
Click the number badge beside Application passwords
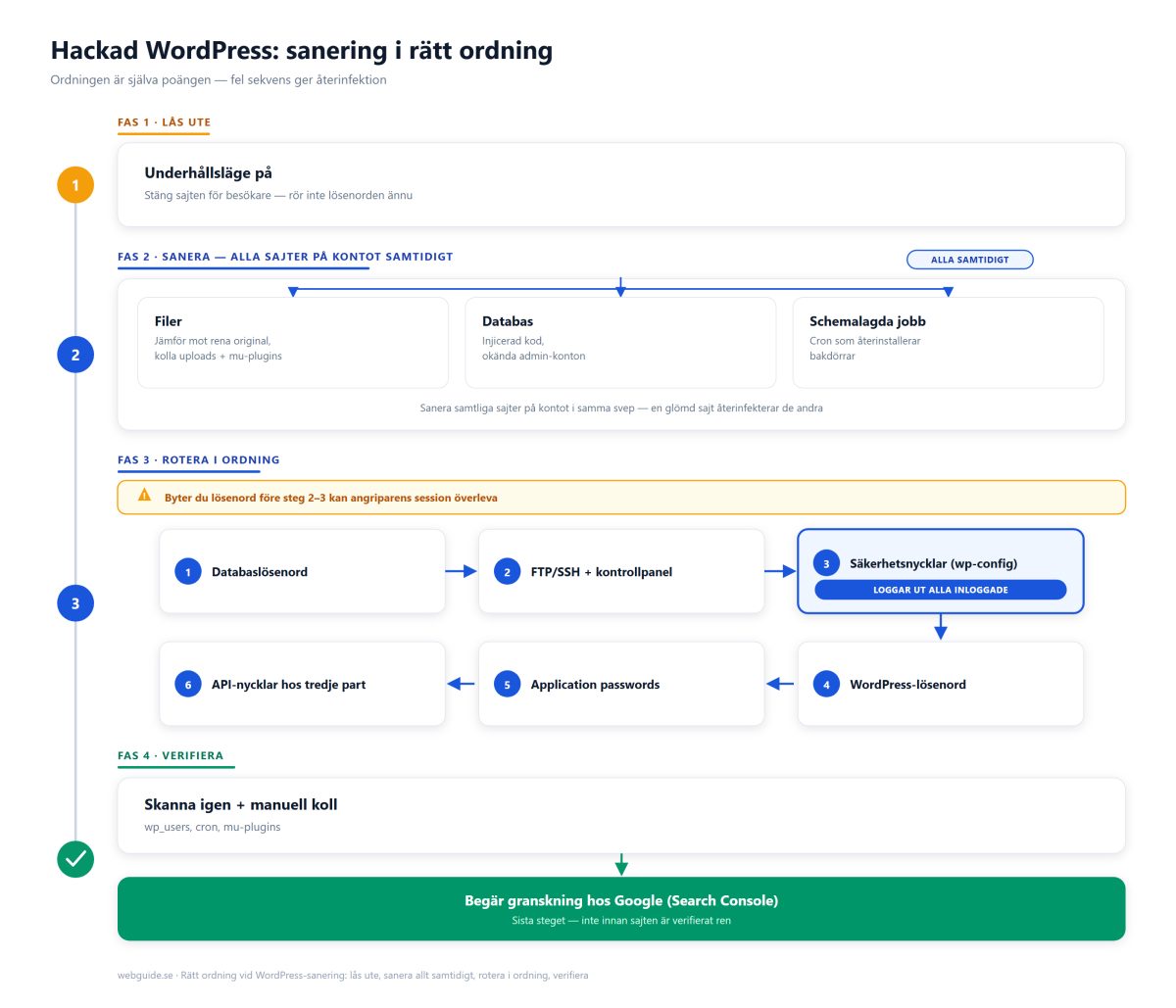(507, 685)
